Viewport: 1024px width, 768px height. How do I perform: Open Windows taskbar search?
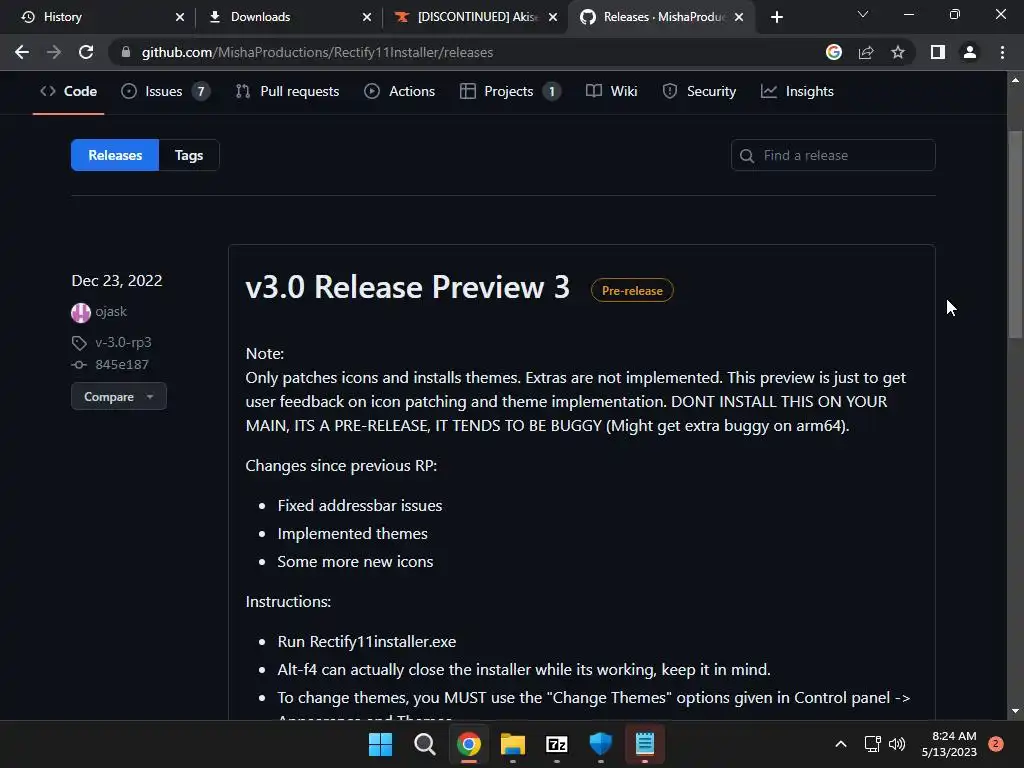click(424, 744)
